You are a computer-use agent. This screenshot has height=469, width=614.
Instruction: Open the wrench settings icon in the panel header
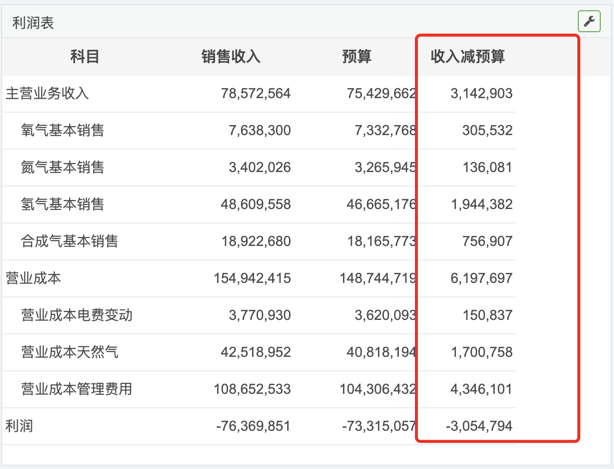point(588,21)
